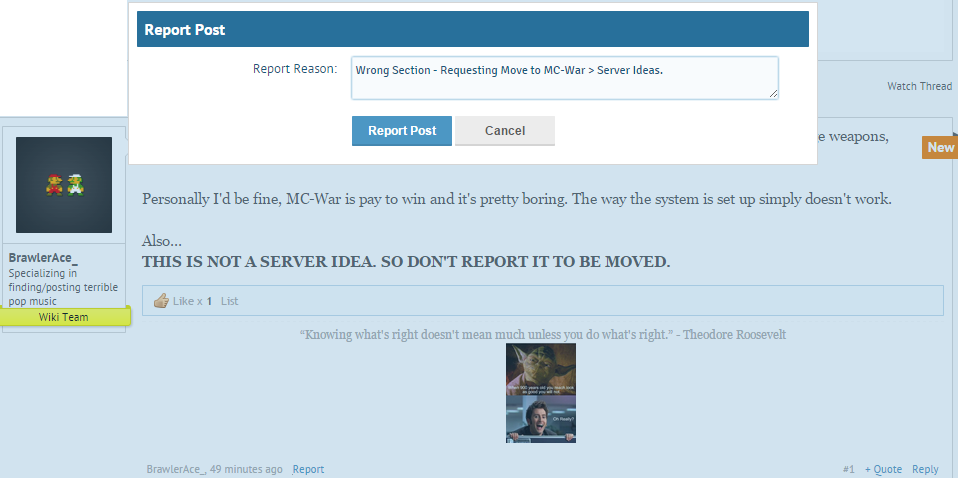Click the textarea resize handle corner
Screen dimensions: 959x478
tap(773, 94)
